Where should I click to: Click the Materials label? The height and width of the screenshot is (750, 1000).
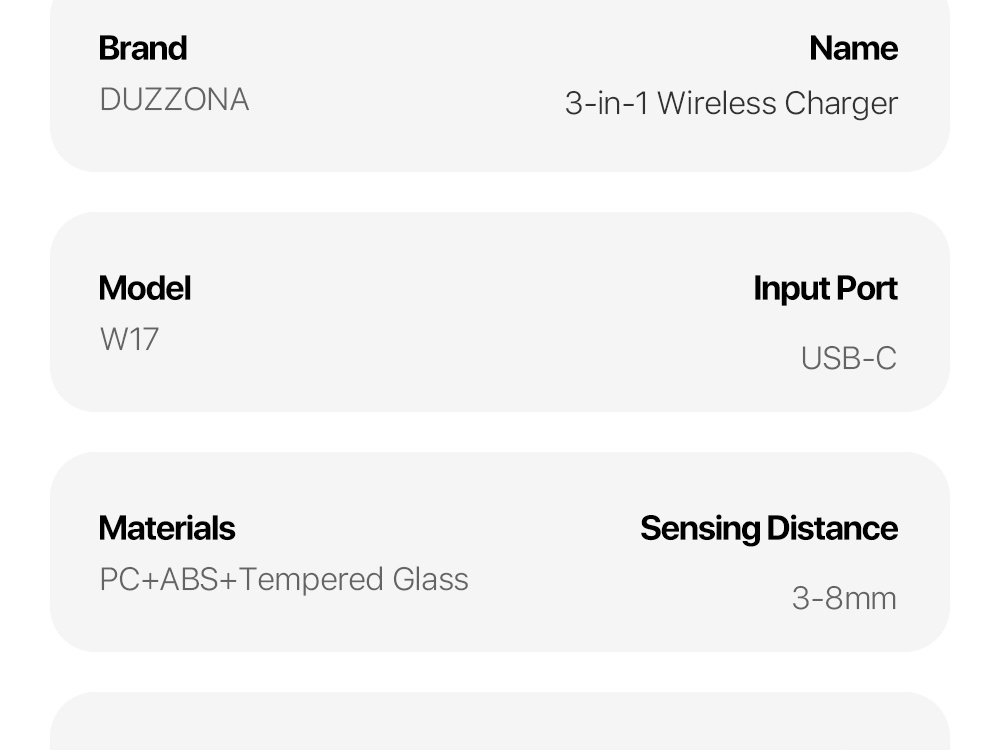click(167, 528)
